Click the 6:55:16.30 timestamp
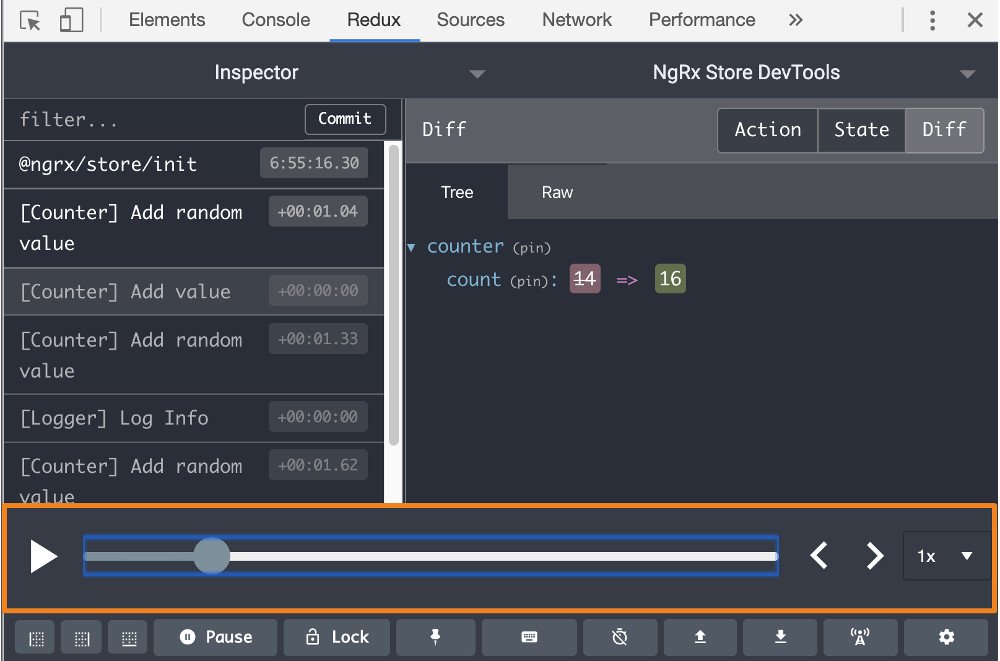The image size is (1000, 661). click(x=314, y=163)
